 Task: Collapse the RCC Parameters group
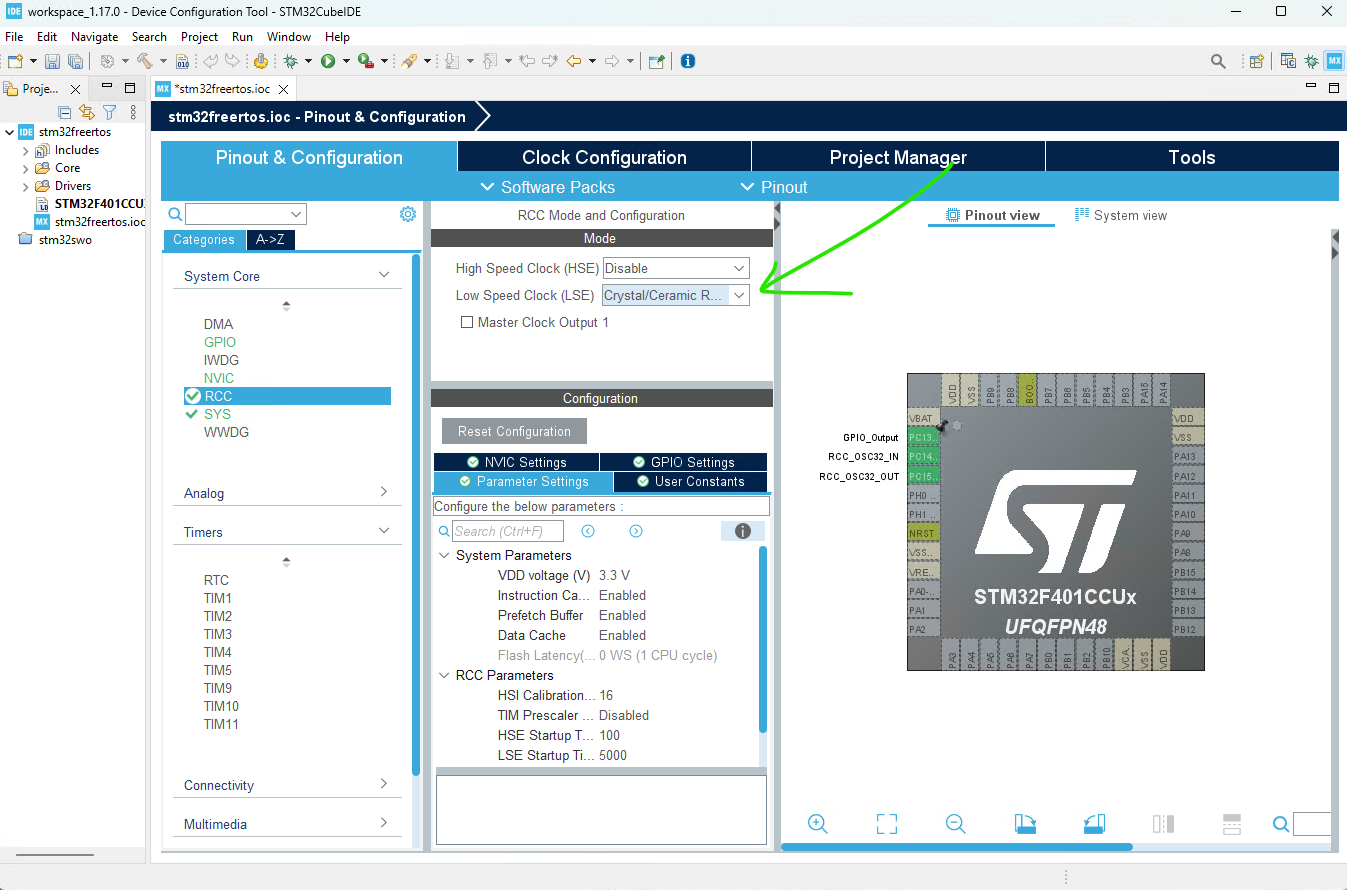[445, 675]
